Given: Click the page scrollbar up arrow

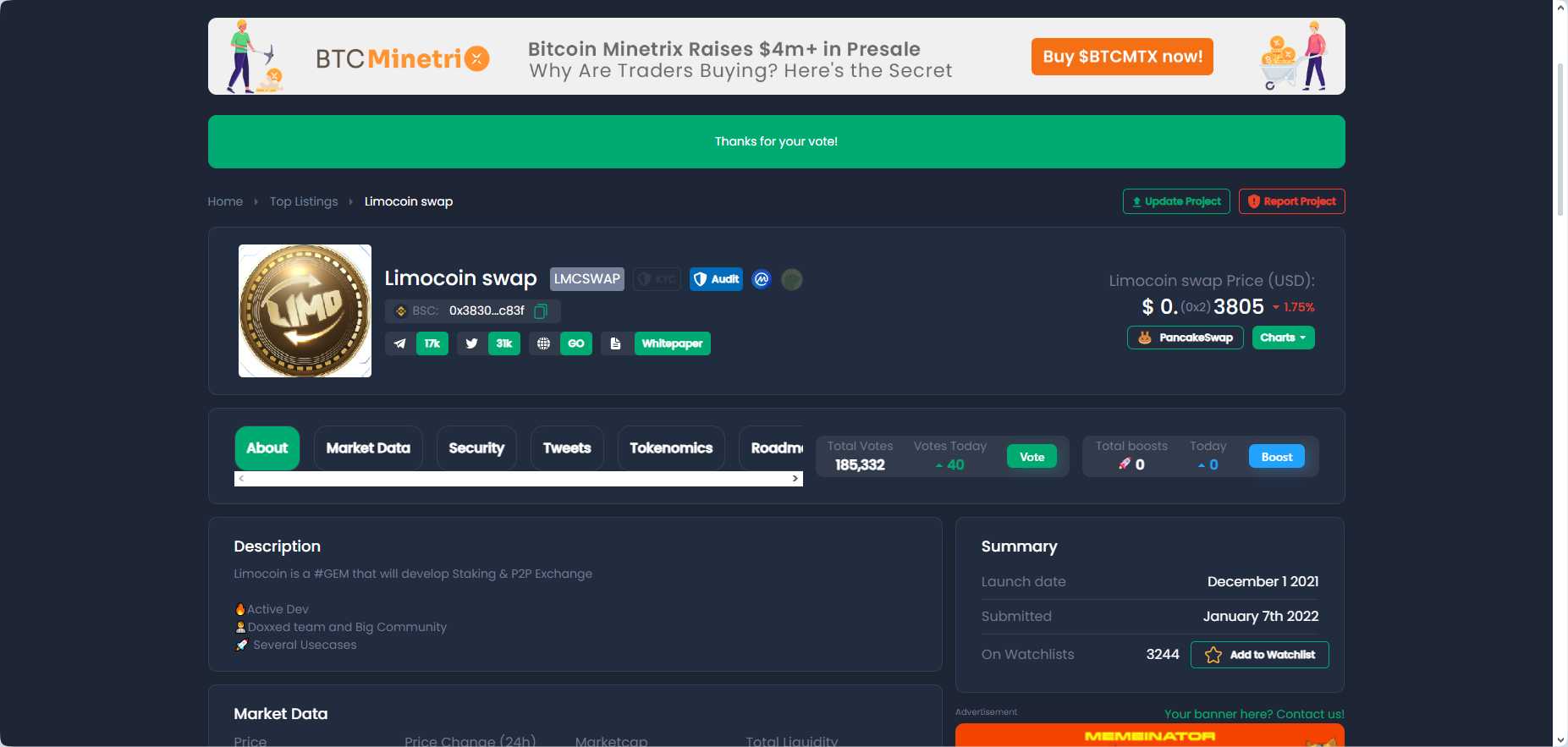Looking at the screenshot, I should click(1560, 7).
